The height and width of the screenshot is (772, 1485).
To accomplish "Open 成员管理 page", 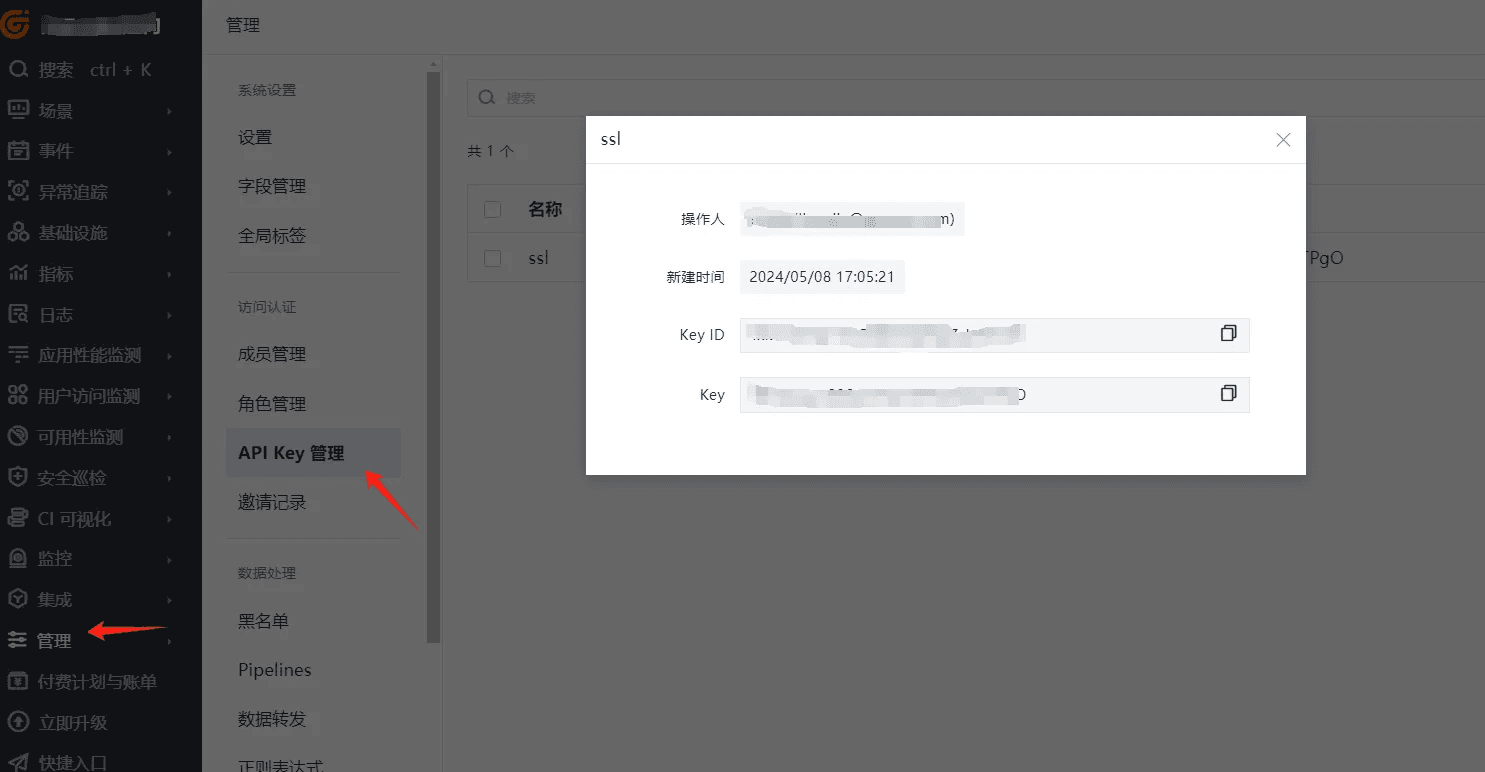I will (272, 355).
